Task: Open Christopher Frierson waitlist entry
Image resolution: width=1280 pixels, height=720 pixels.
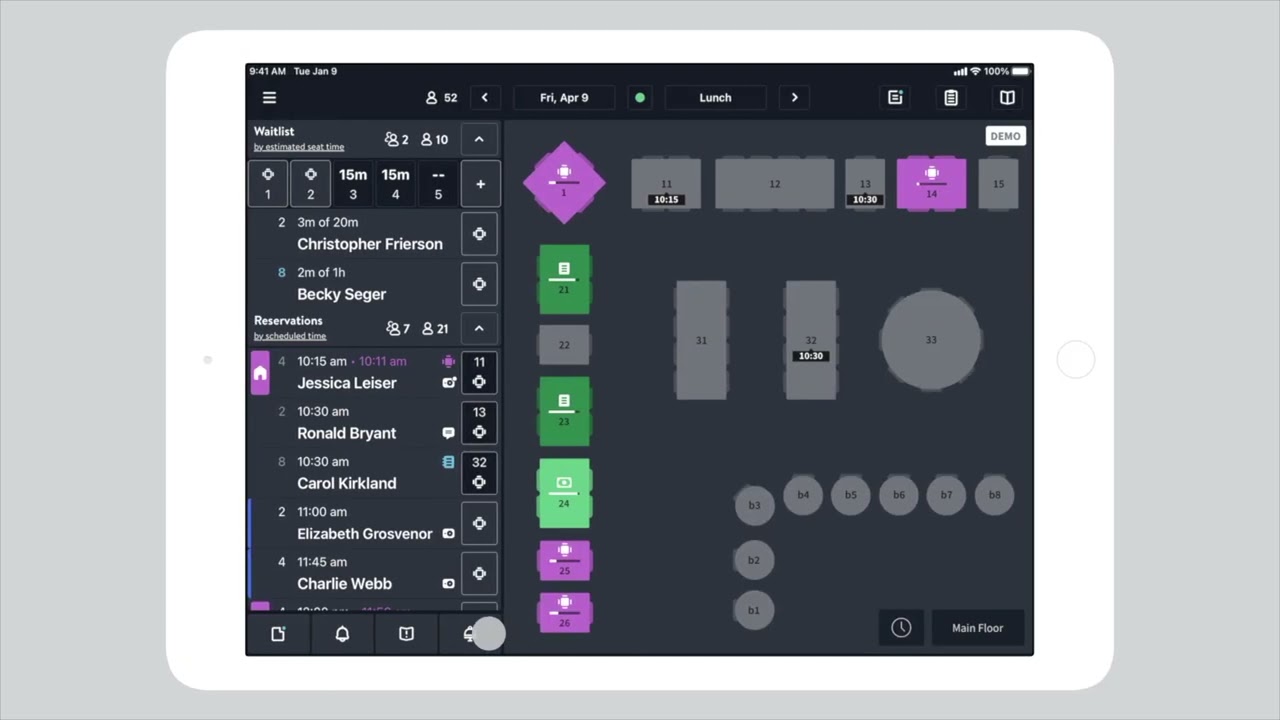Action: point(354,233)
